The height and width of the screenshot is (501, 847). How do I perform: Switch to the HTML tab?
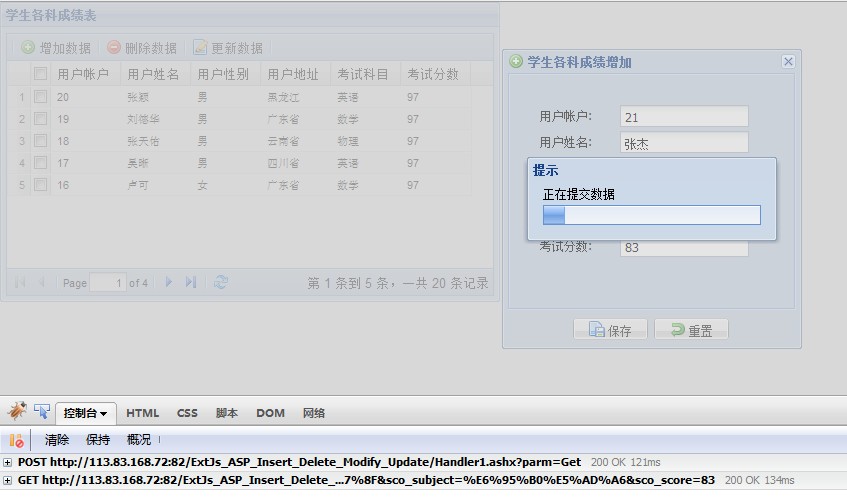click(x=143, y=413)
